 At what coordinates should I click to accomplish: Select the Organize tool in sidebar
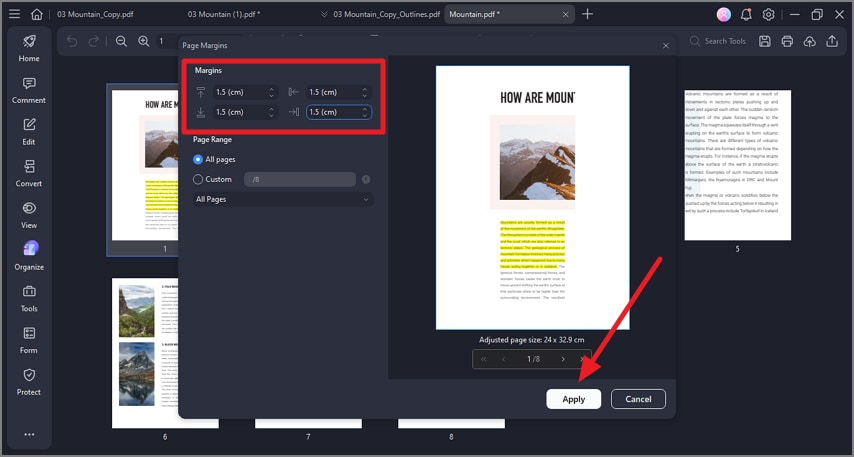tap(29, 257)
